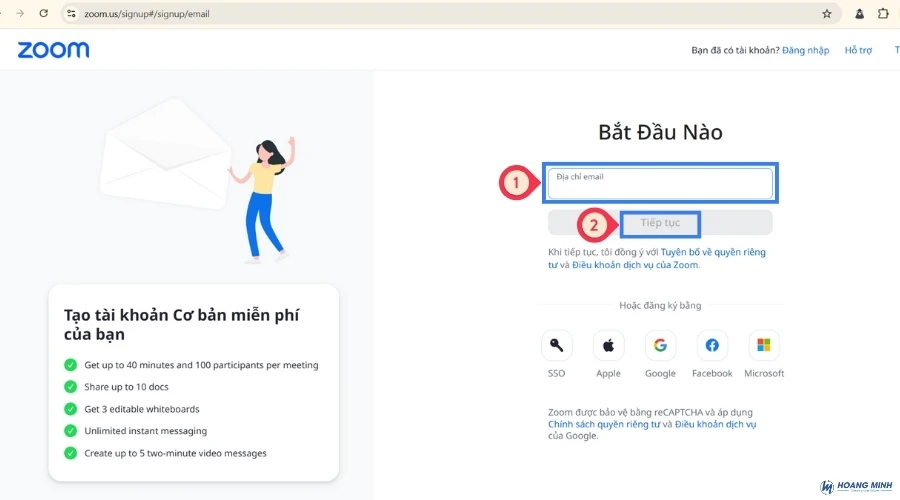Select the Facebook sign-up icon
Image resolution: width=900 pixels, height=500 pixels.
[x=712, y=346]
